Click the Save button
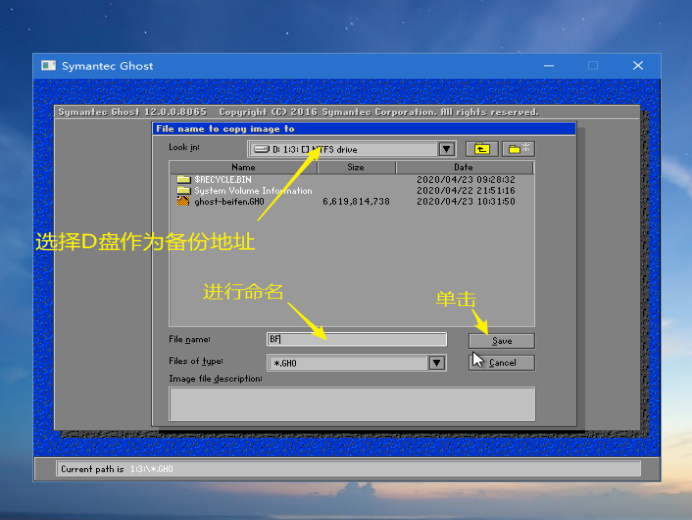This screenshot has height=520, width=692. 501,341
